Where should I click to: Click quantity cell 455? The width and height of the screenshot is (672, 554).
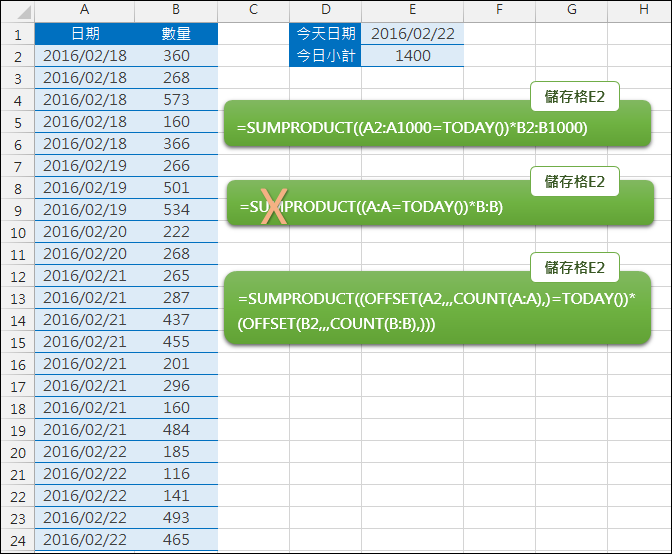point(176,341)
